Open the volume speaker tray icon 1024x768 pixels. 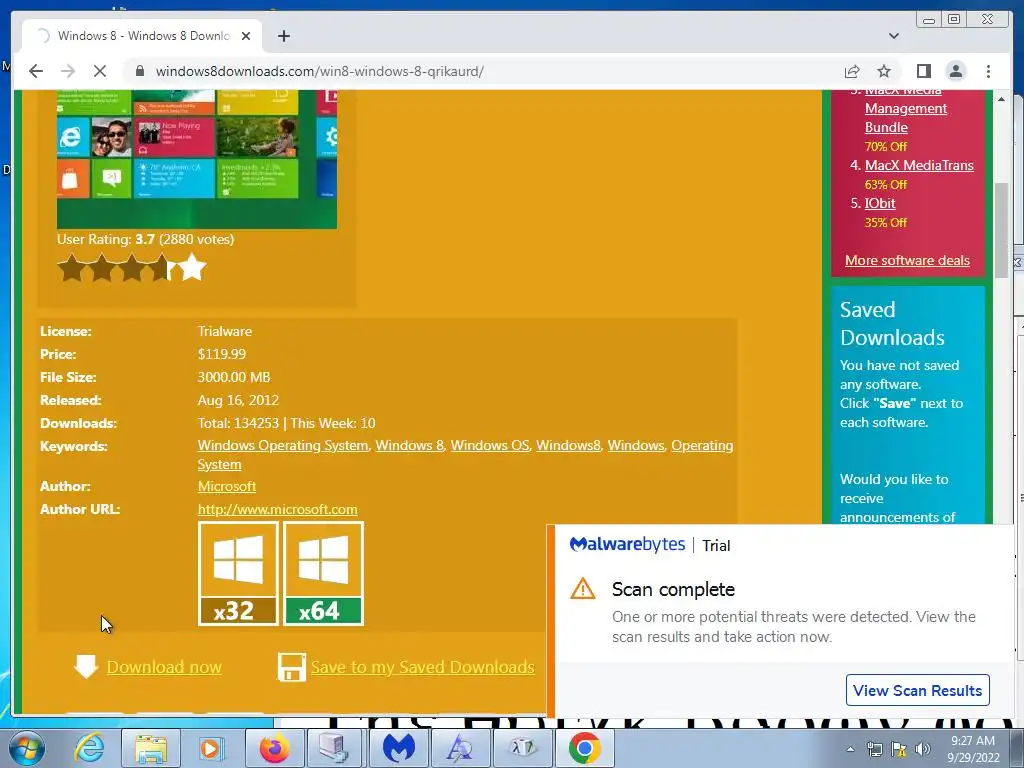[923, 749]
